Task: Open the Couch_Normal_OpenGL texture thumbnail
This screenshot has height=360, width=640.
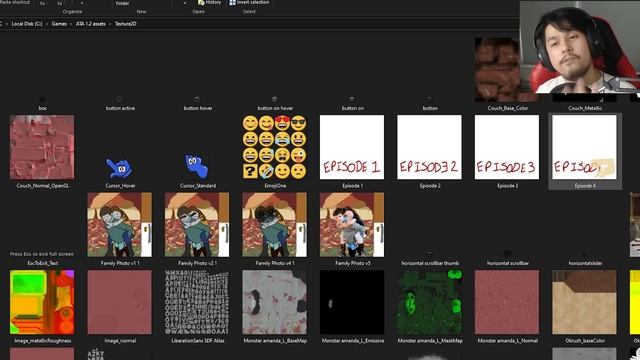Action: coord(42,147)
